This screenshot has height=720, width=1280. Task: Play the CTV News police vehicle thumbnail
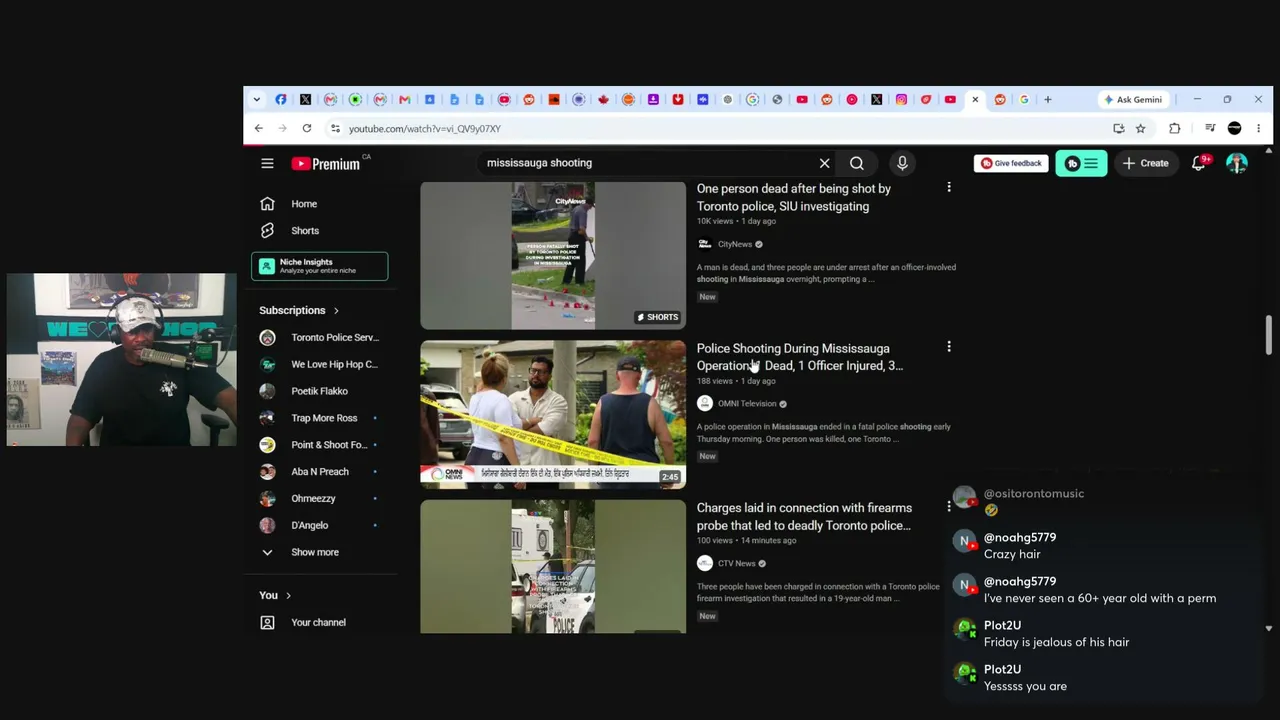(x=553, y=567)
